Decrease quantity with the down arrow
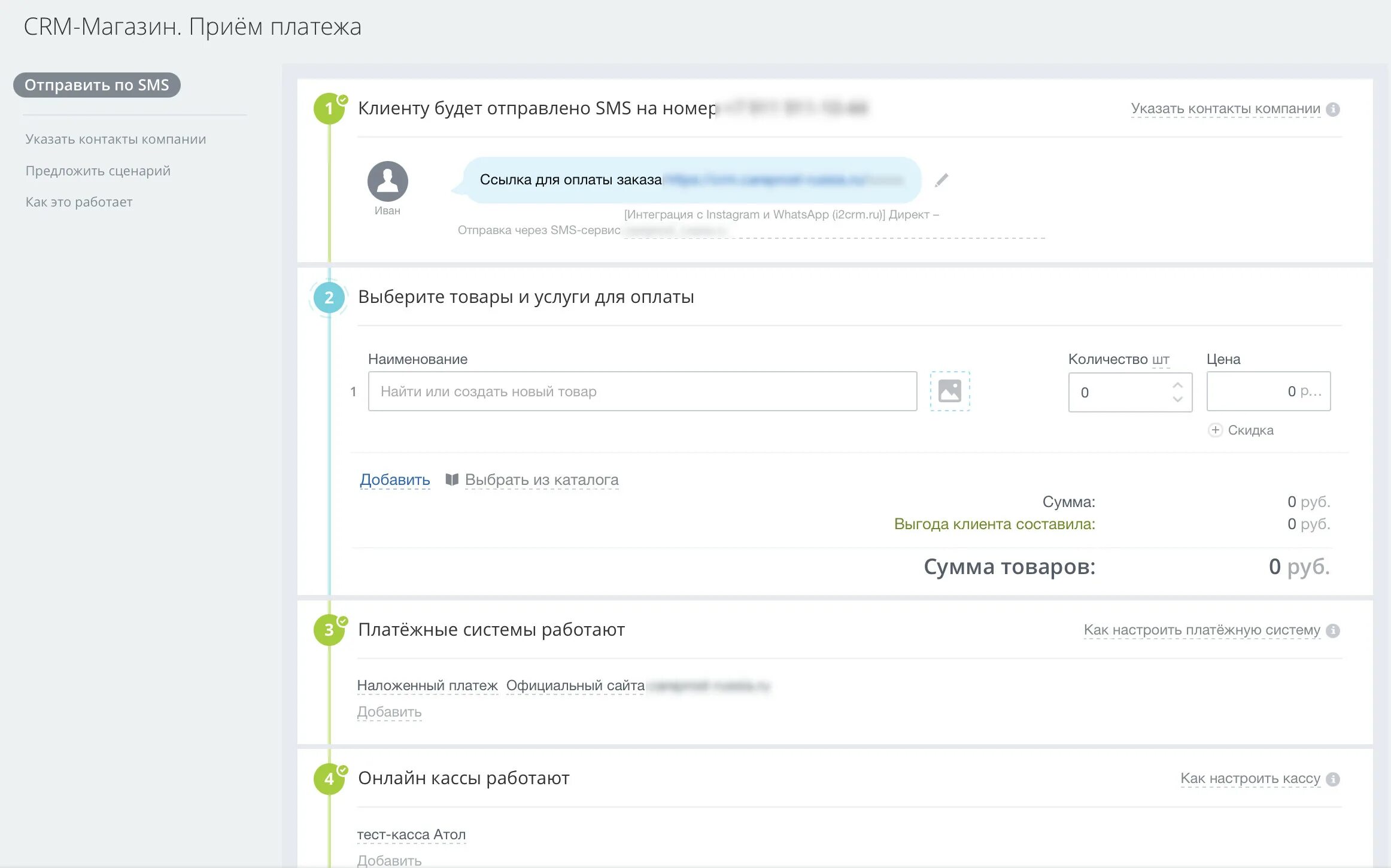Screen dimensions: 1391x868 1177,399
